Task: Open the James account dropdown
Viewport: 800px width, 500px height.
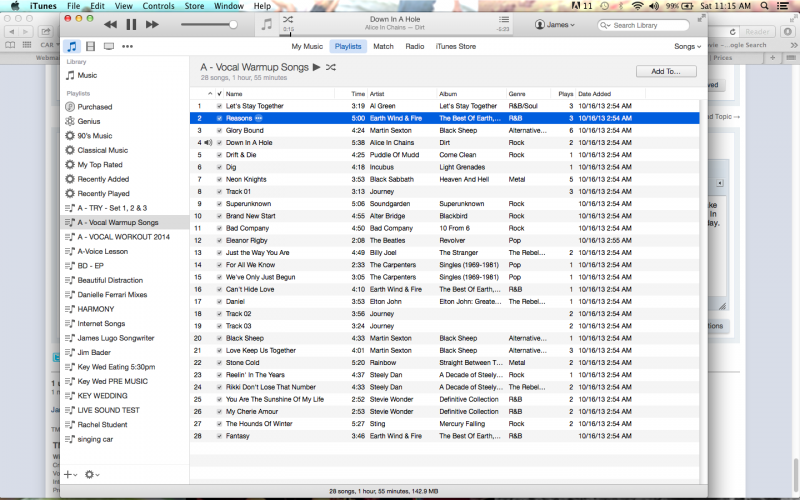Action: (x=555, y=24)
